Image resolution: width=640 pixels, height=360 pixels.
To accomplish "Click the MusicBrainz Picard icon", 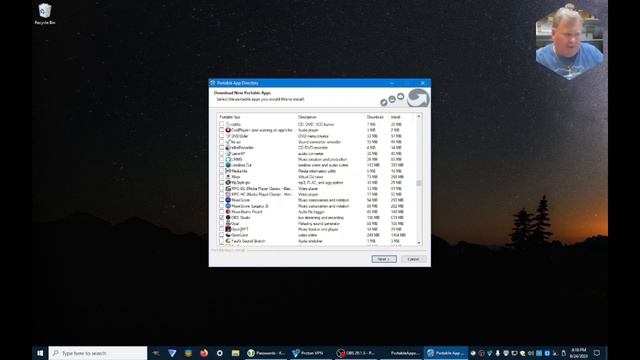I will (x=228, y=212).
